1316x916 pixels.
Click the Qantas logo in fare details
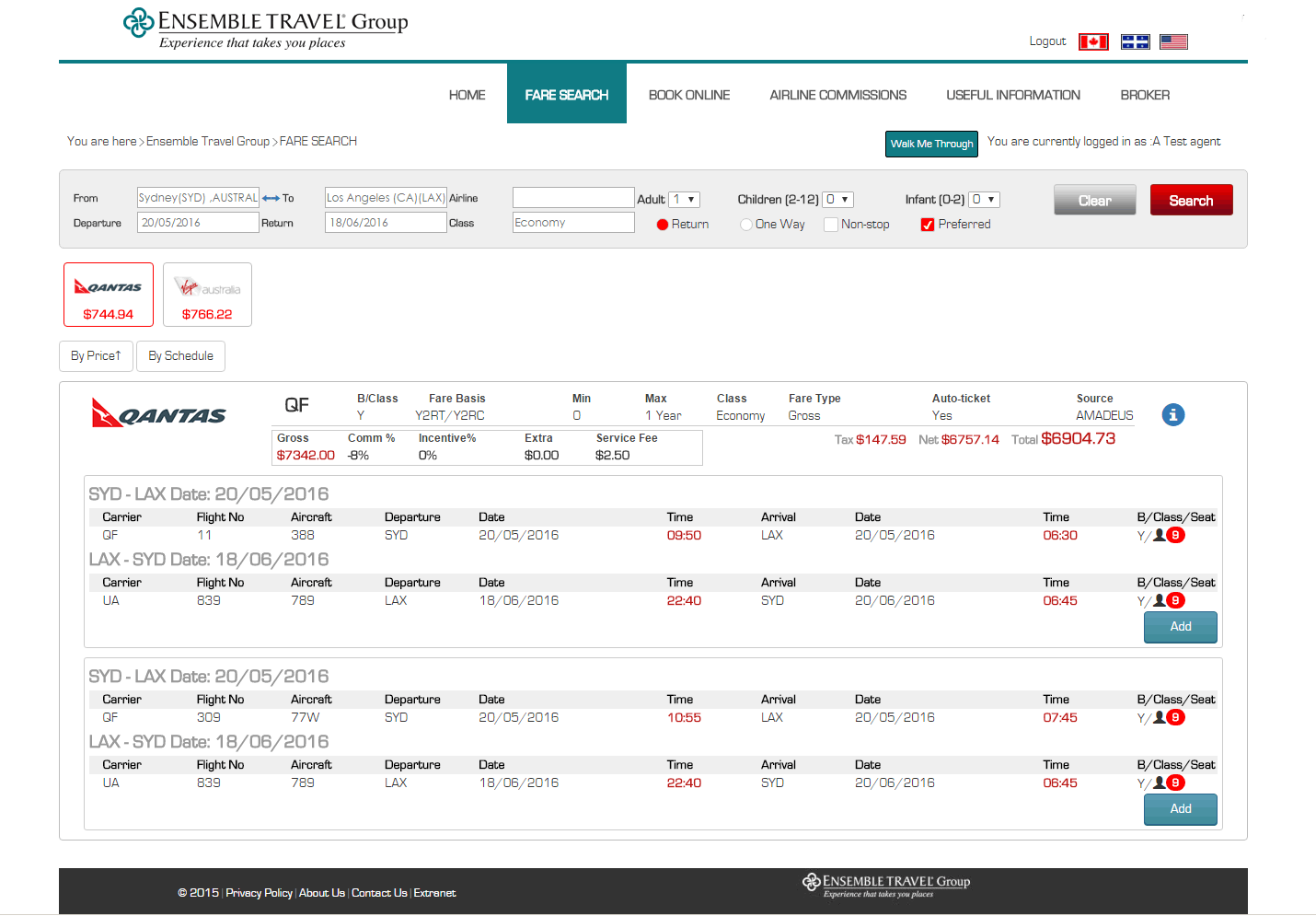click(158, 412)
